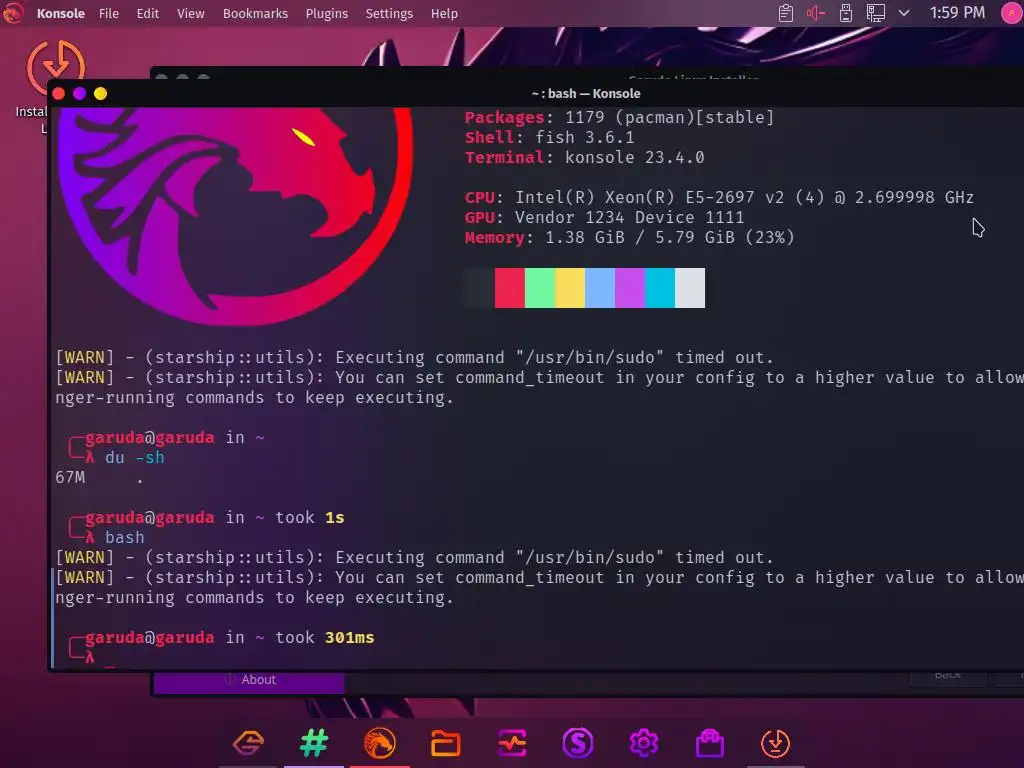Viewport: 1024px width, 768px height.
Task: Open the file manager folder dock icon
Action: click(446, 743)
